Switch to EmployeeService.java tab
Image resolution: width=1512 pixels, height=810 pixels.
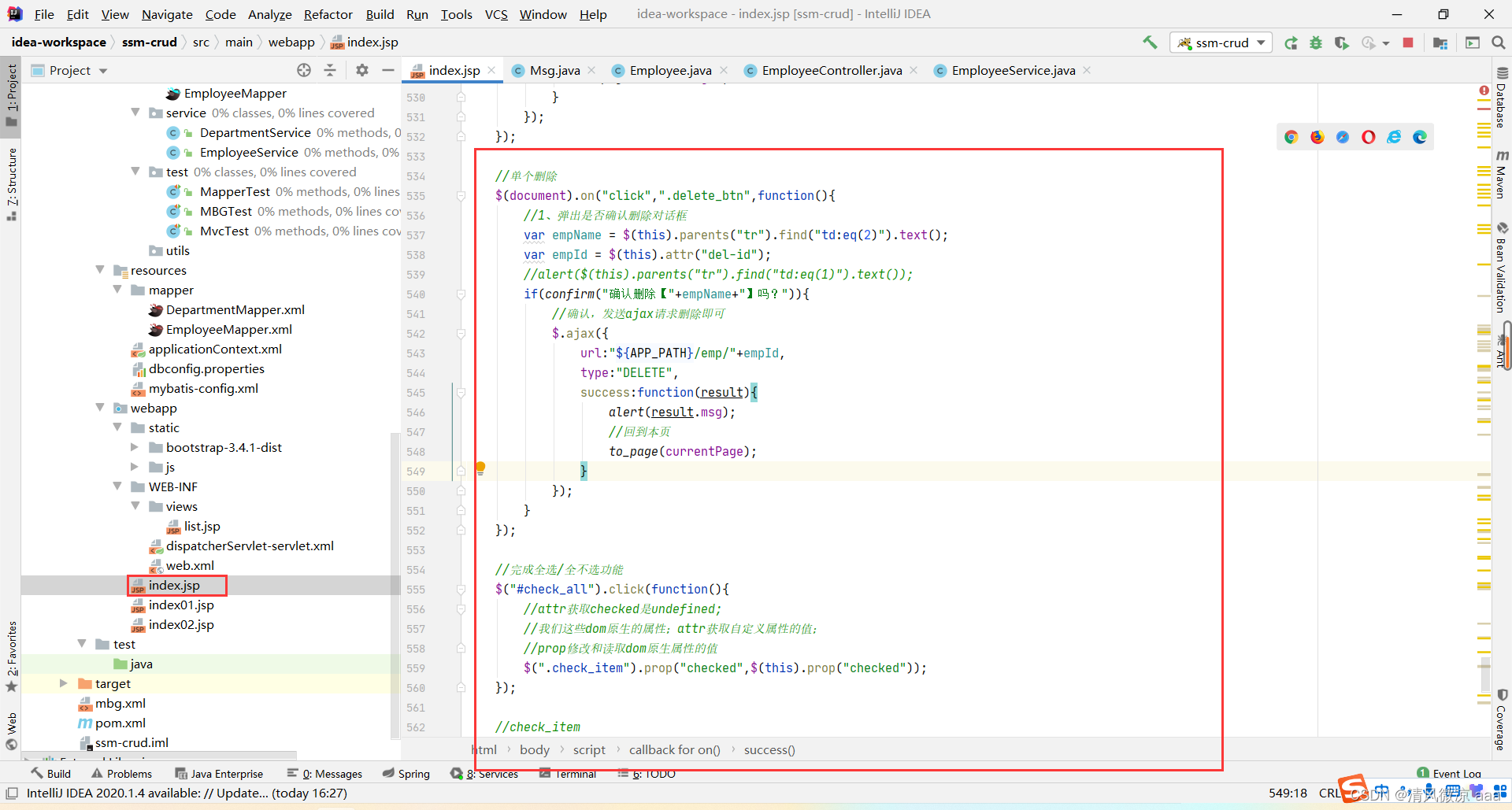coord(1013,70)
